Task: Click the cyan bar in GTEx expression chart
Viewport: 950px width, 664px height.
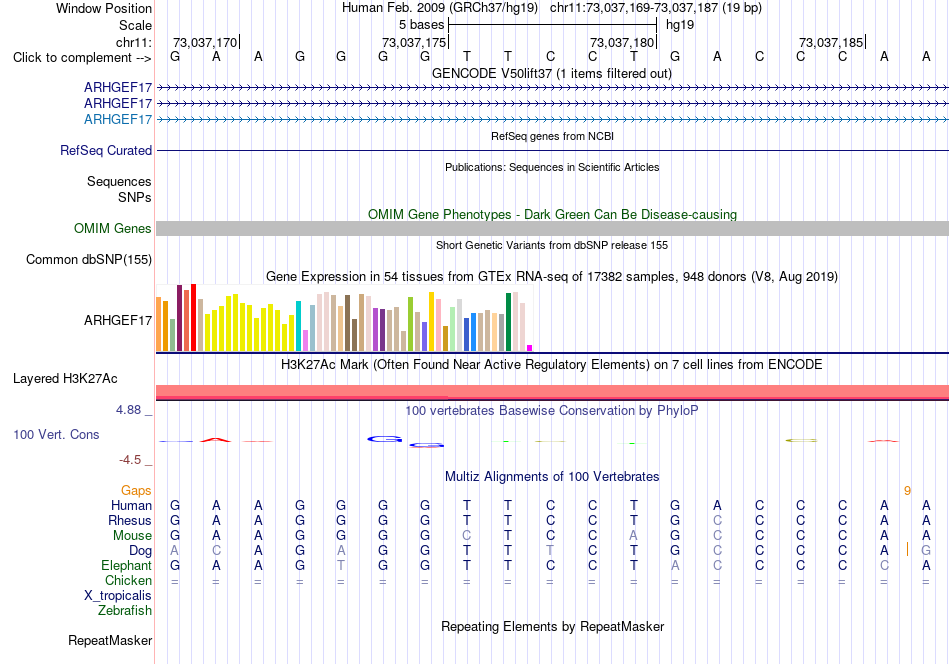Action: coord(298,326)
